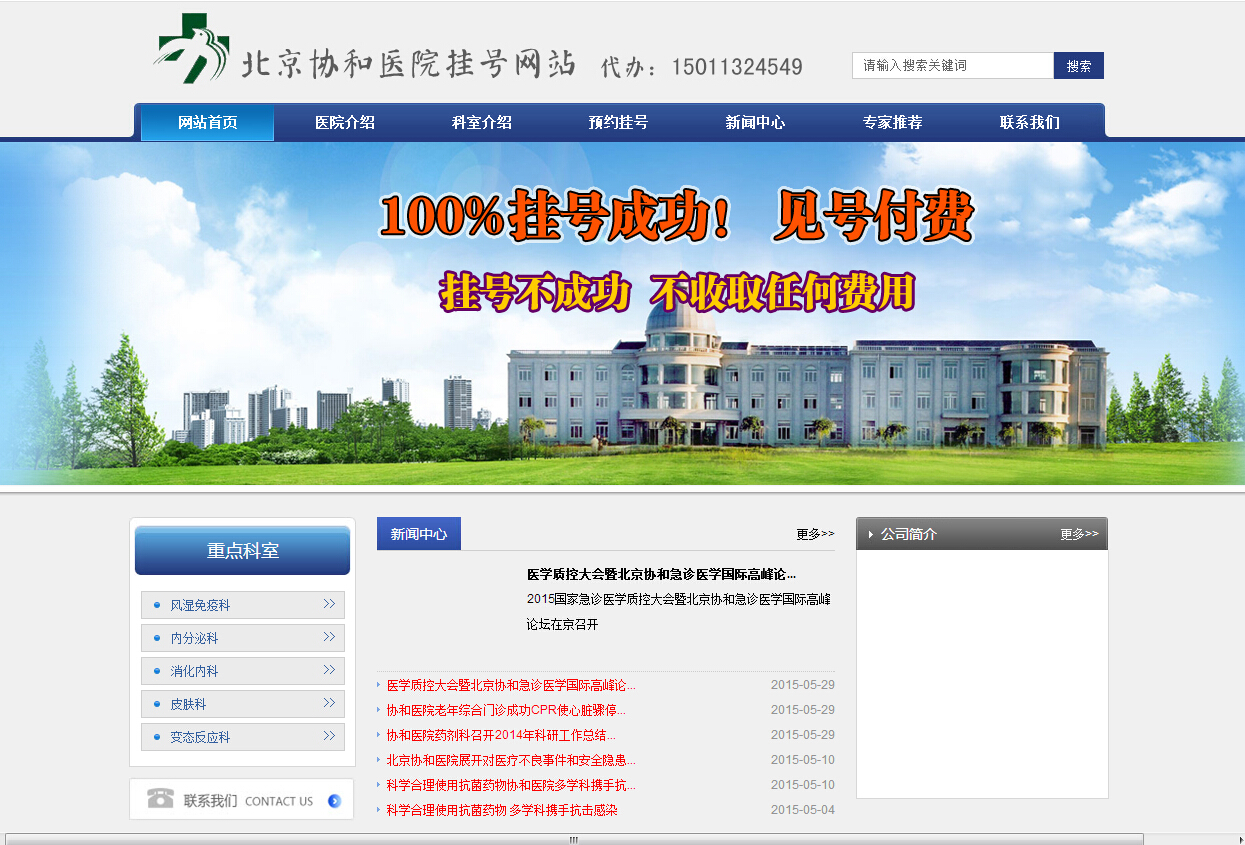Viewport: 1245px width, 845px height.
Task: Open news 协和医院老年综合门诊成功CPR使心脏骤停...
Action: pyautogui.click(x=506, y=710)
